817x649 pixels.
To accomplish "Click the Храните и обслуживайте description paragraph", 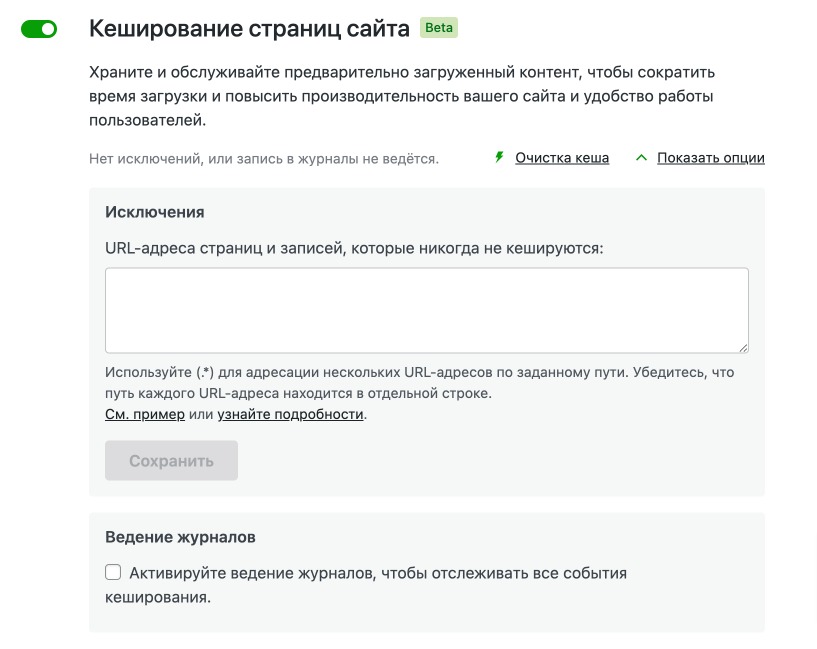I will point(402,96).
